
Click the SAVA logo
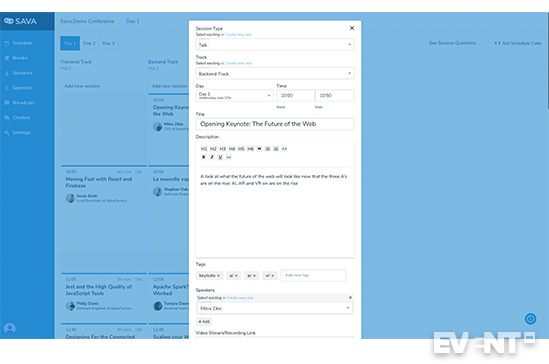coord(20,21)
